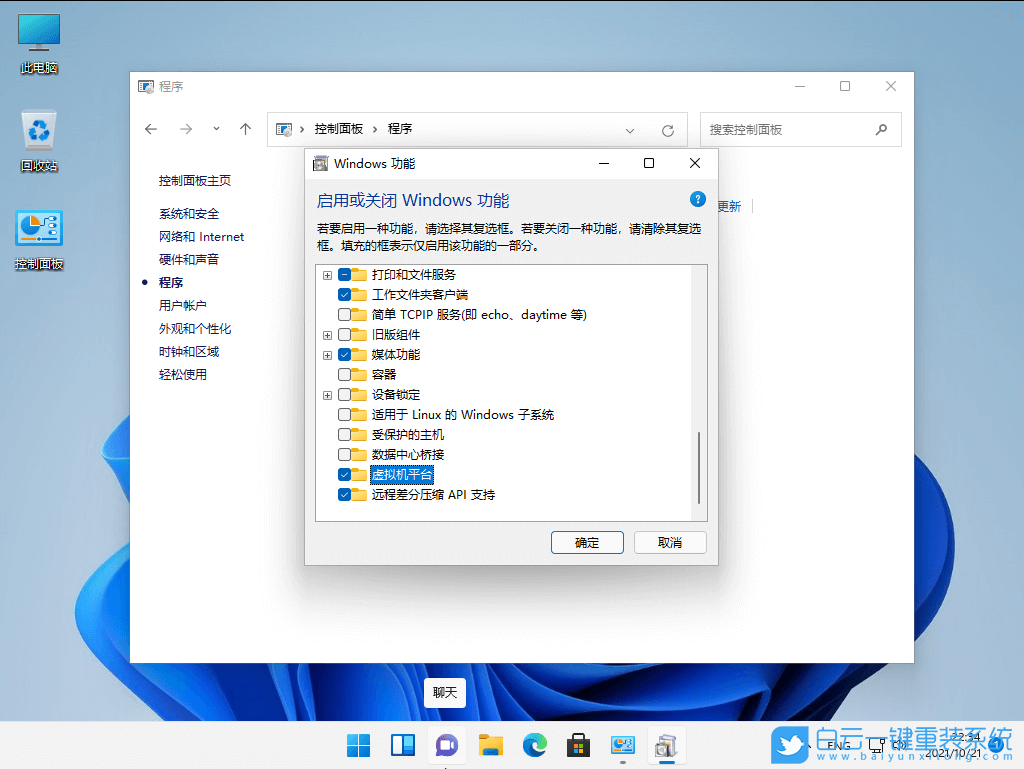1024x769 pixels.
Task: Select the 此电脑 desktop icon
Action: pos(38,30)
